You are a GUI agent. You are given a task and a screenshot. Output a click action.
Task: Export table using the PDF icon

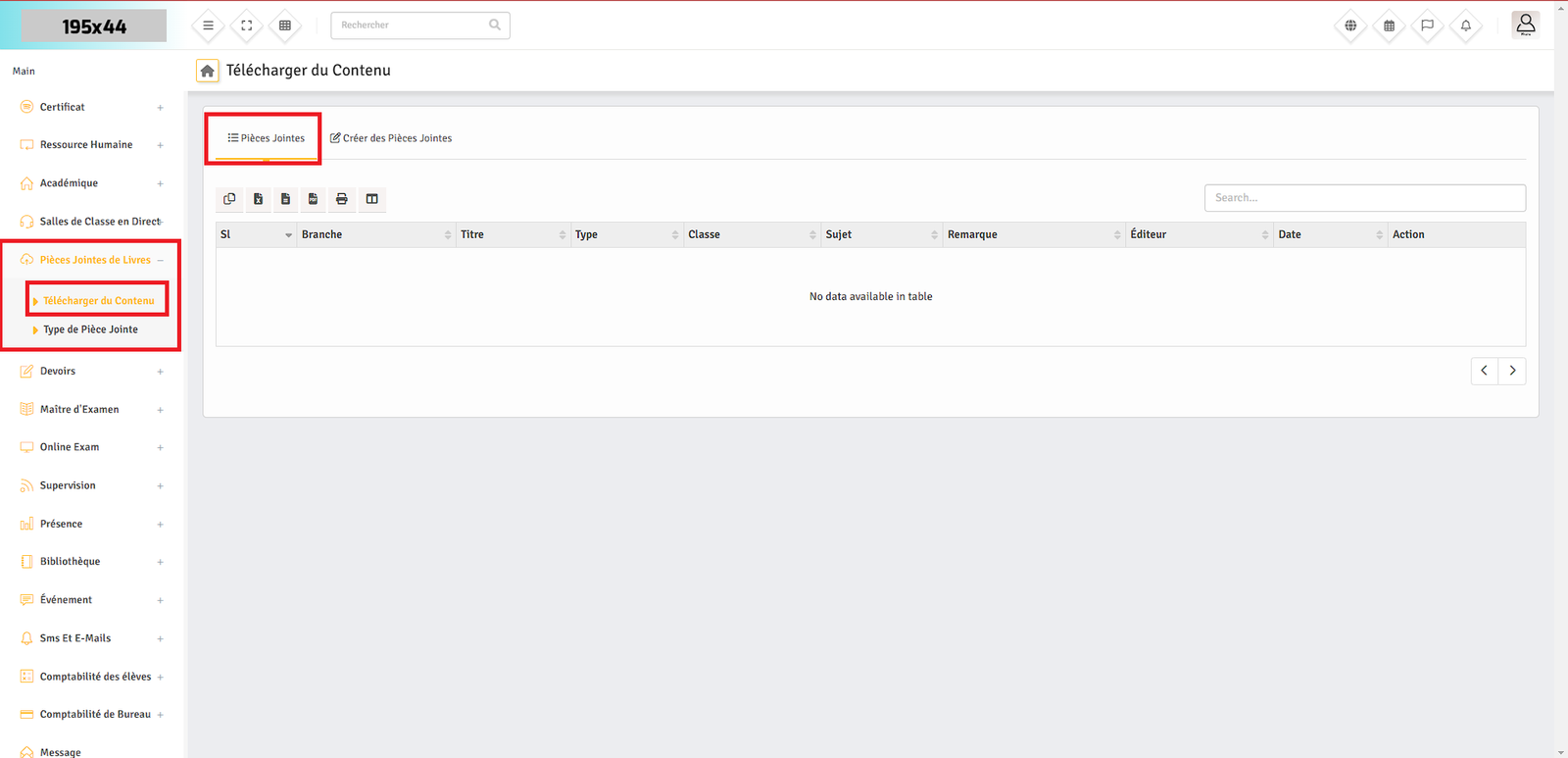pyautogui.click(x=314, y=199)
